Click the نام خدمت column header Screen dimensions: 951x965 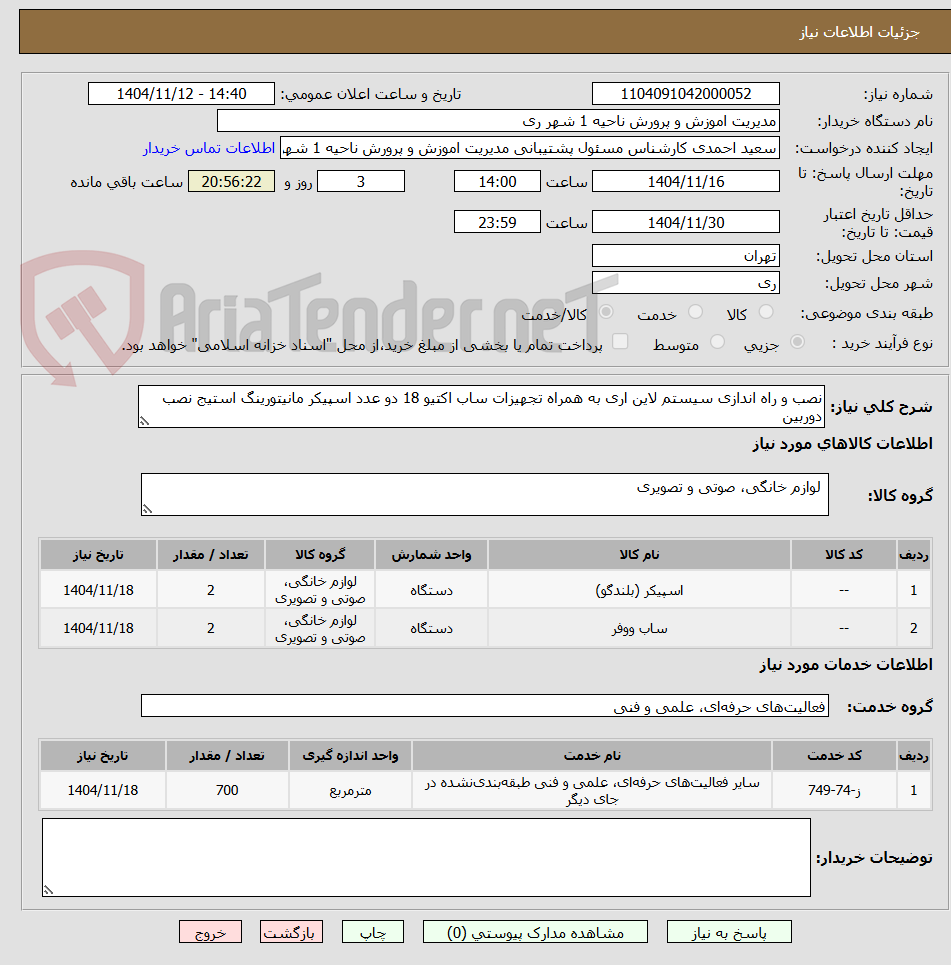tap(592, 755)
